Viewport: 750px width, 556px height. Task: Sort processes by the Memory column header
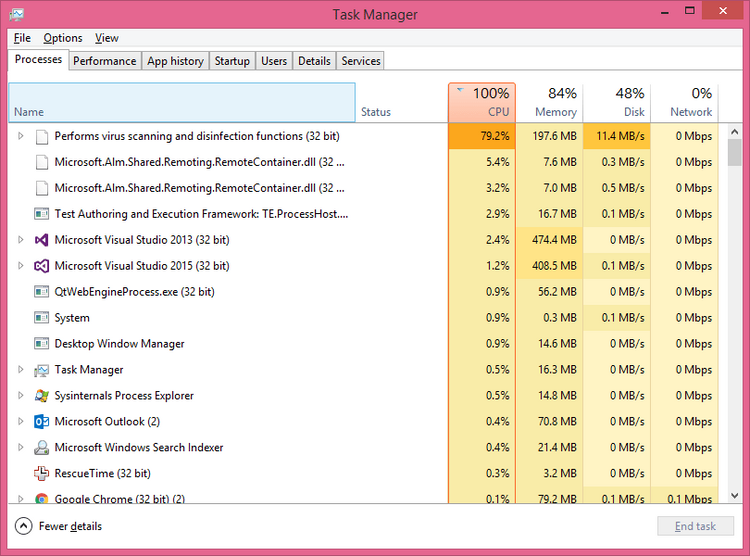click(x=549, y=102)
